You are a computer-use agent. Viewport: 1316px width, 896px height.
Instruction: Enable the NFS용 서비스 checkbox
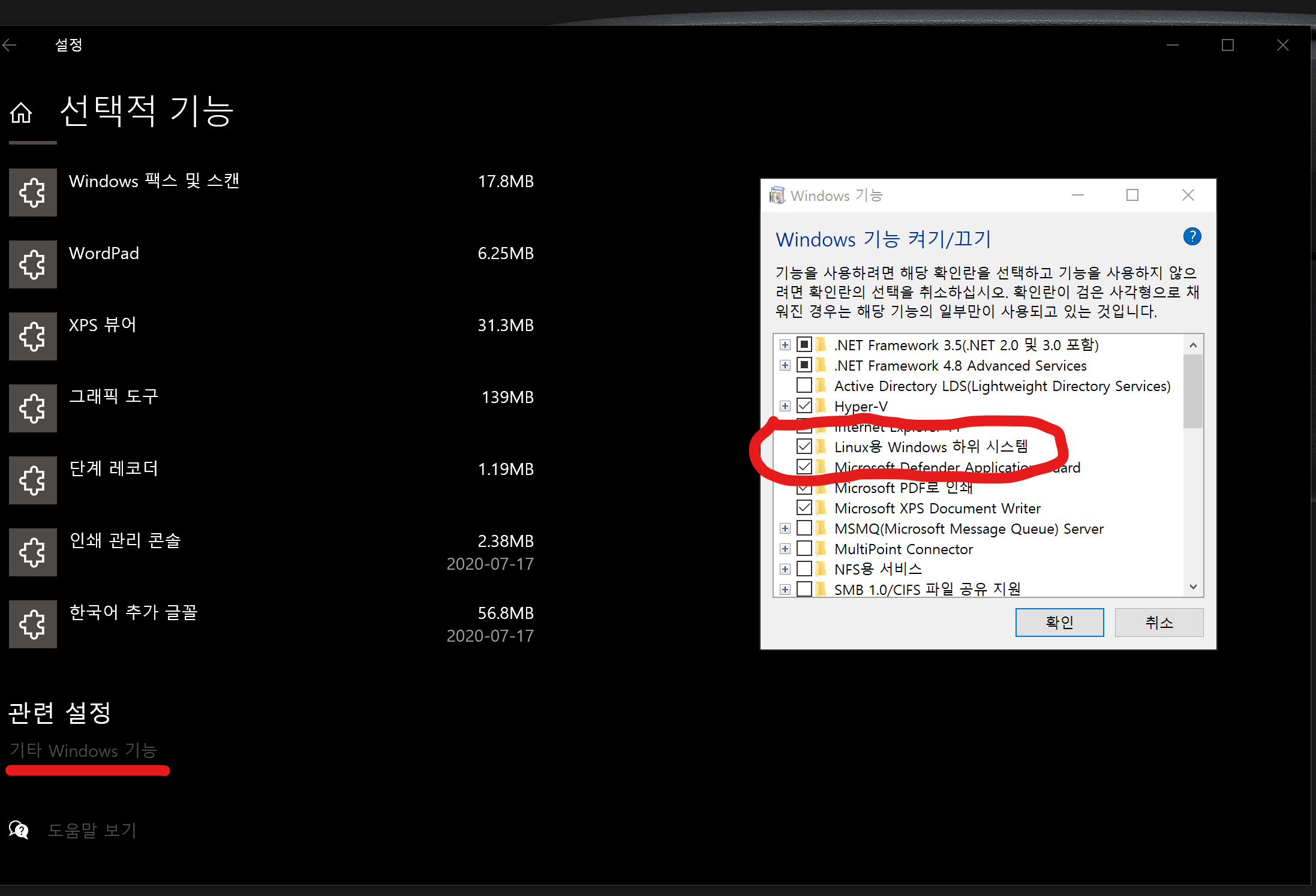(x=804, y=569)
